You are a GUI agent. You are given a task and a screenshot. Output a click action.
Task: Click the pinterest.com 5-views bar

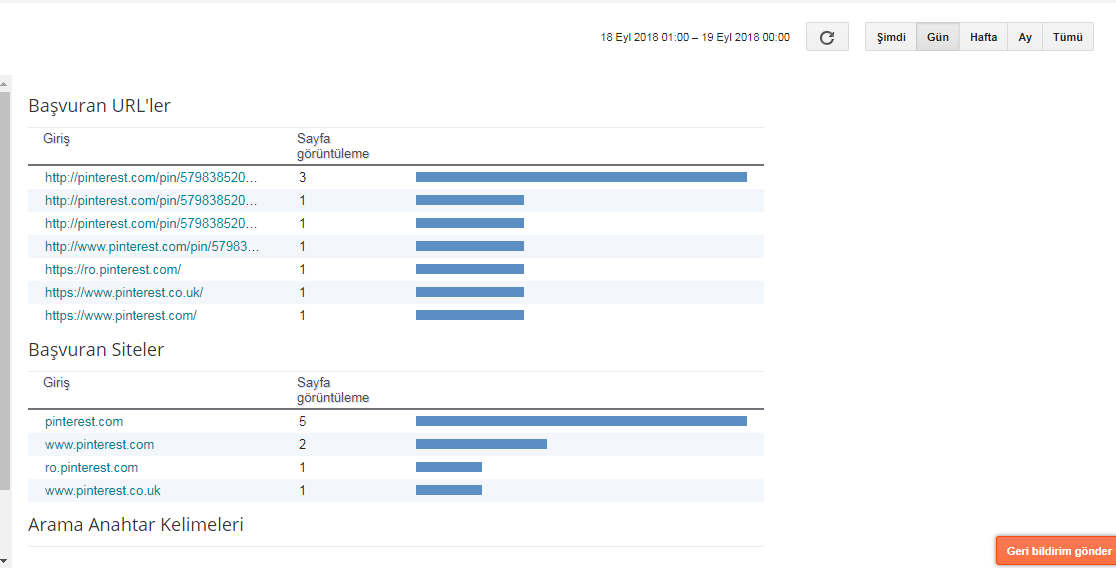(x=581, y=421)
